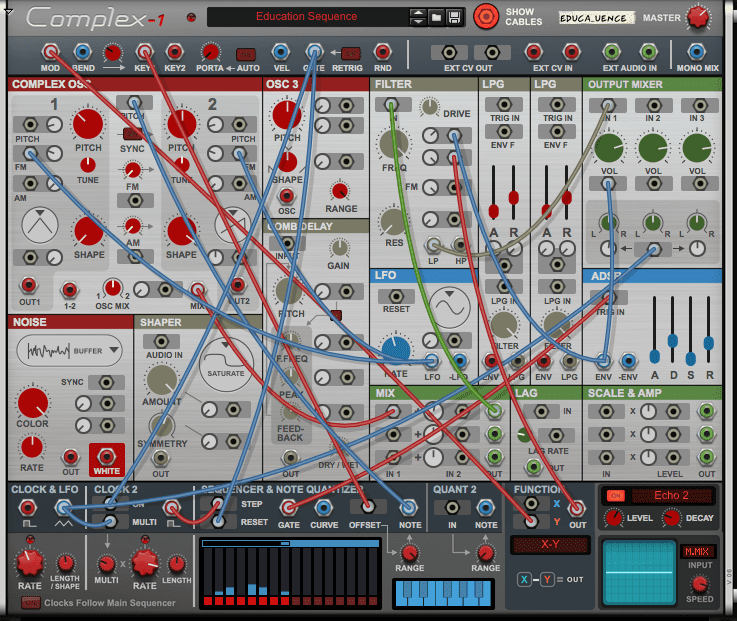Click the LFO RESET jack
This screenshot has width=737, height=621.
click(x=396, y=296)
